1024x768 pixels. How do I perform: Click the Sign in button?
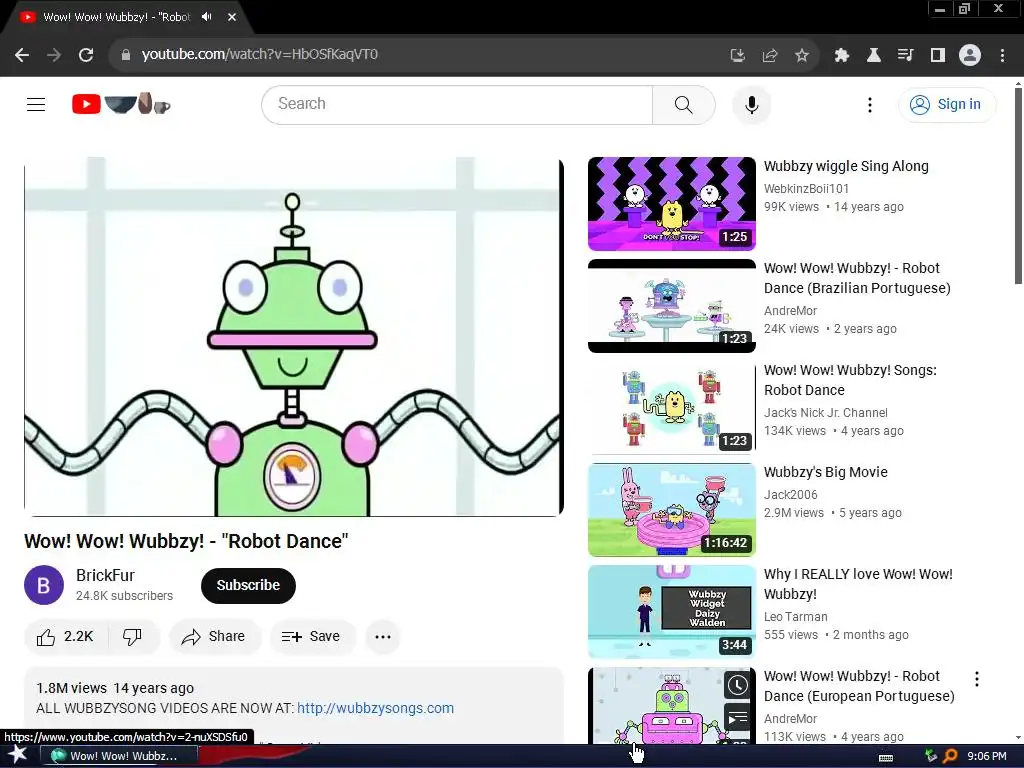point(947,104)
